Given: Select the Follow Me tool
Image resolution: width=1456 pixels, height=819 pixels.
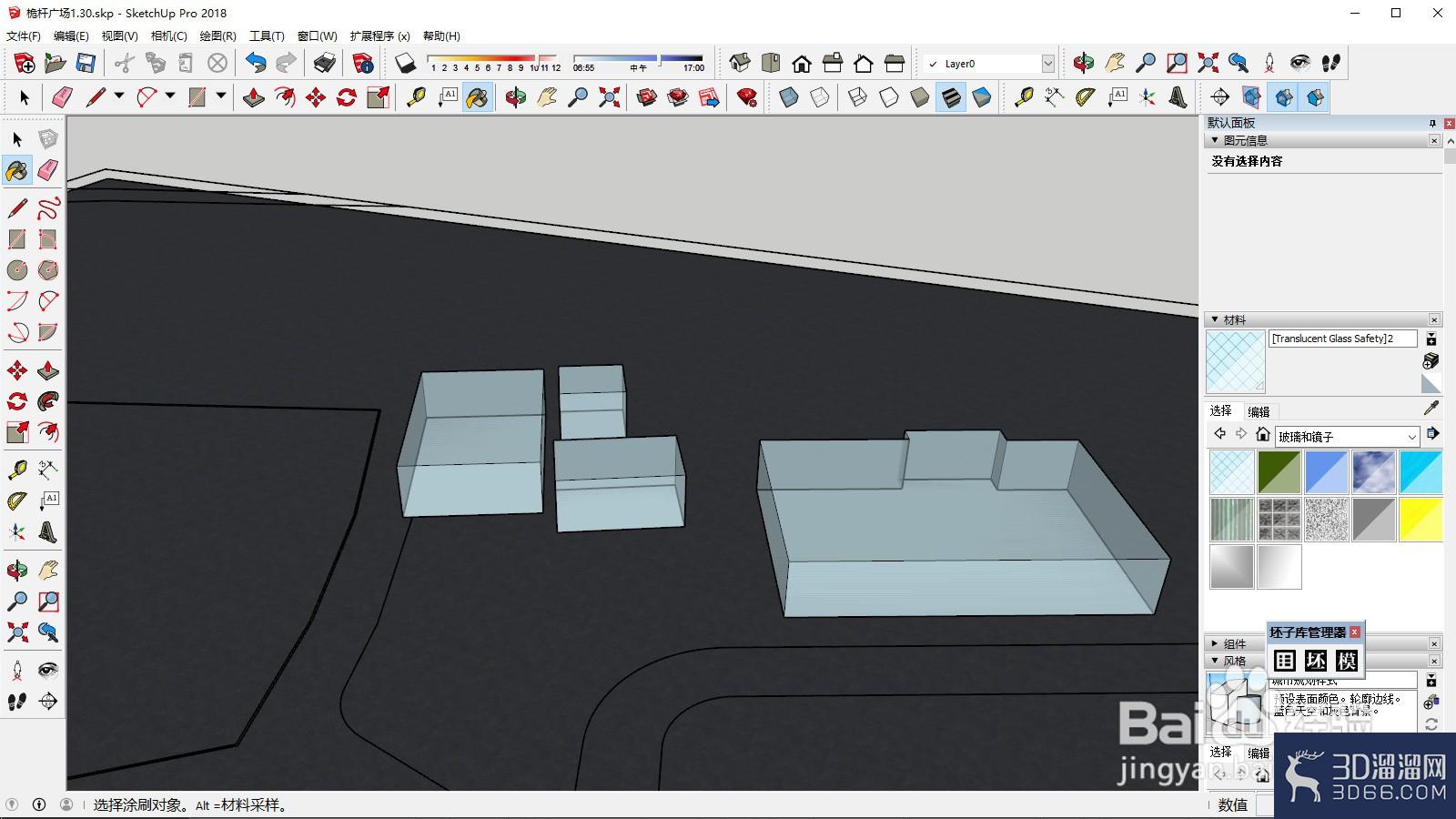Looking at the screenshot, I should click(x=48, y=401).
